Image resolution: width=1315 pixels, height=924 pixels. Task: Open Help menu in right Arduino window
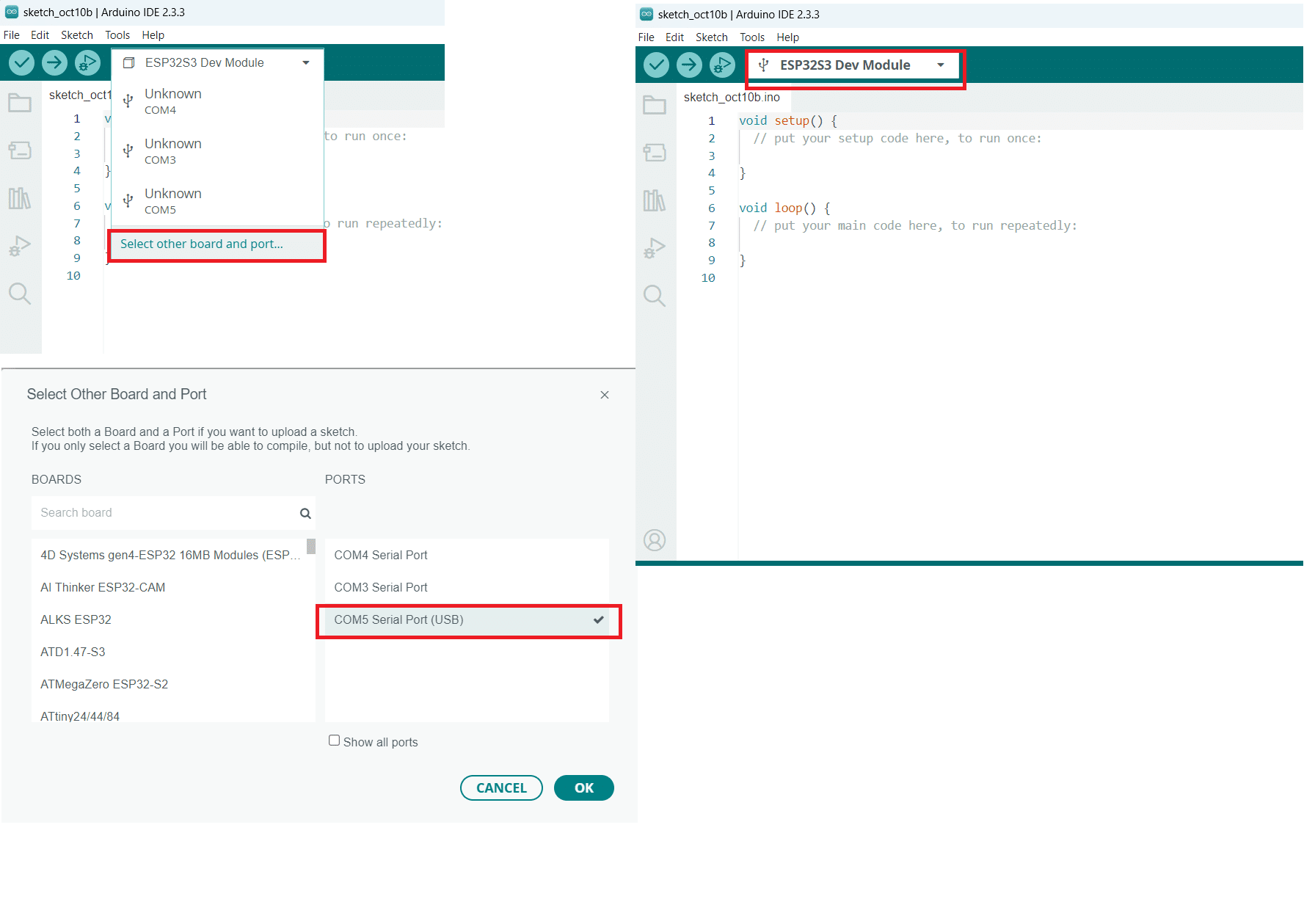coord(788,37)
